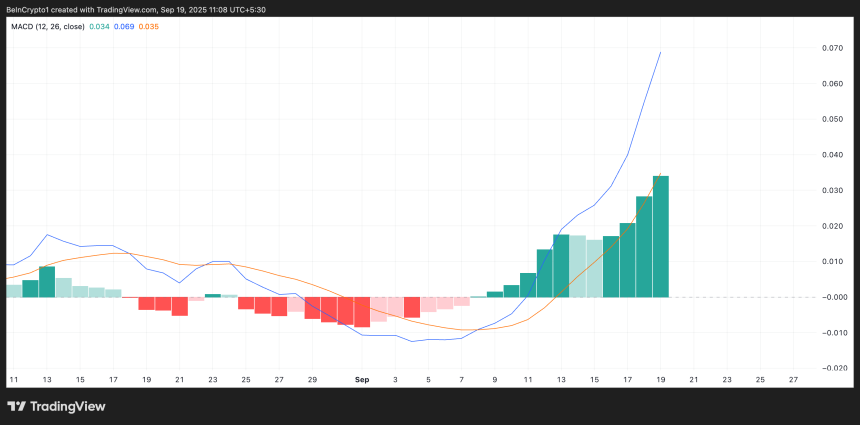Select the tallest teal histogram bar
The height and width of the screenshot is (425, 860).
pos(660,237)
